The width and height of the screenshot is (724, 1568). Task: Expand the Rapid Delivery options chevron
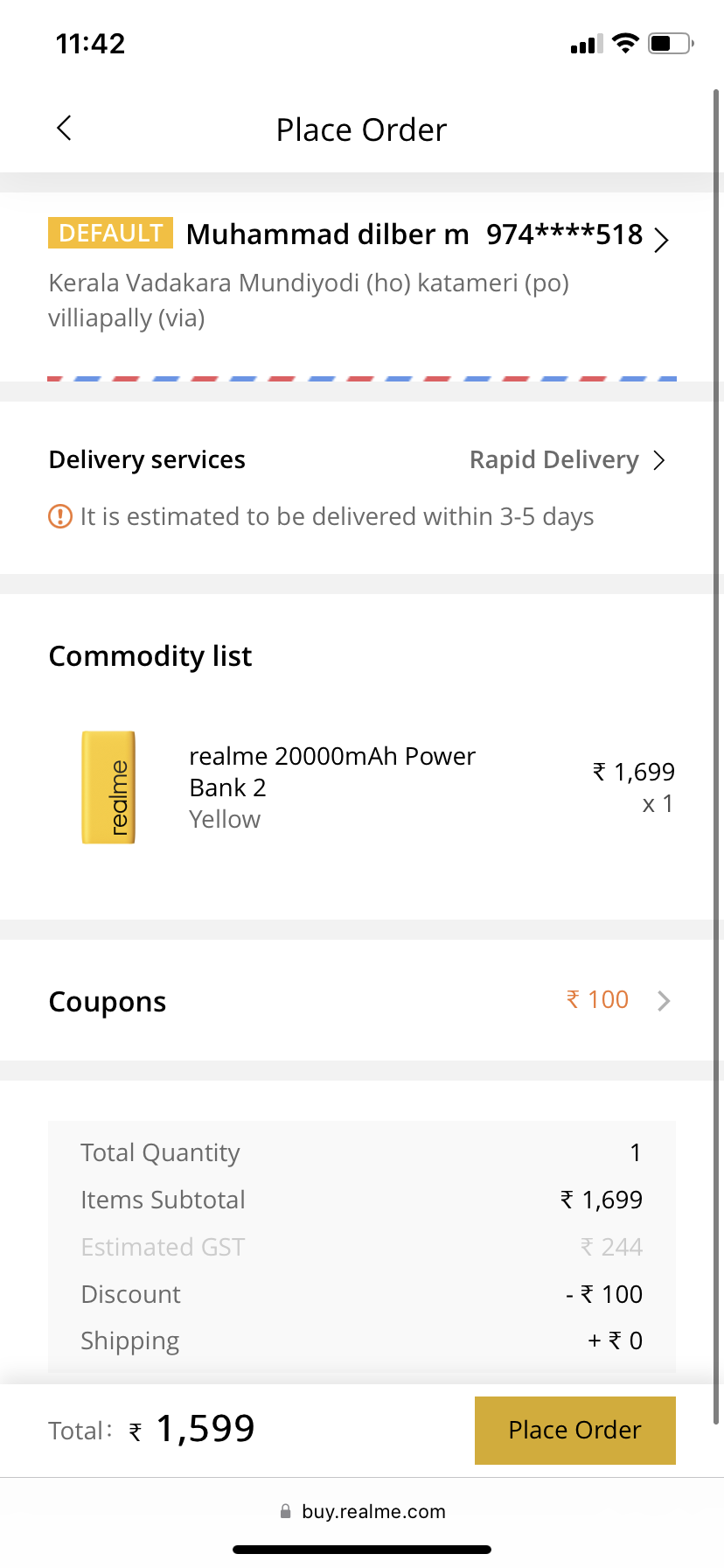pos(659,460)
